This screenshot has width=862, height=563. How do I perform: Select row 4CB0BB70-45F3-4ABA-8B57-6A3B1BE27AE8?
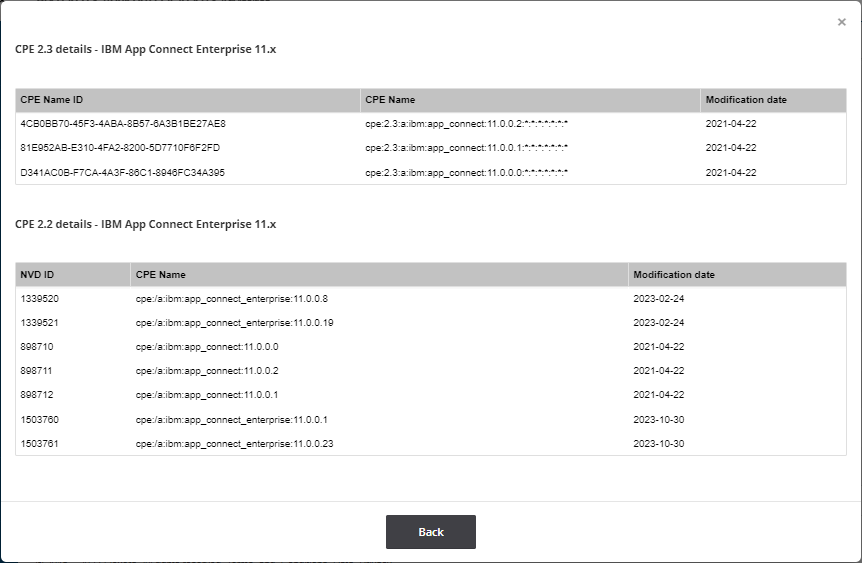(x=431, y=124)
